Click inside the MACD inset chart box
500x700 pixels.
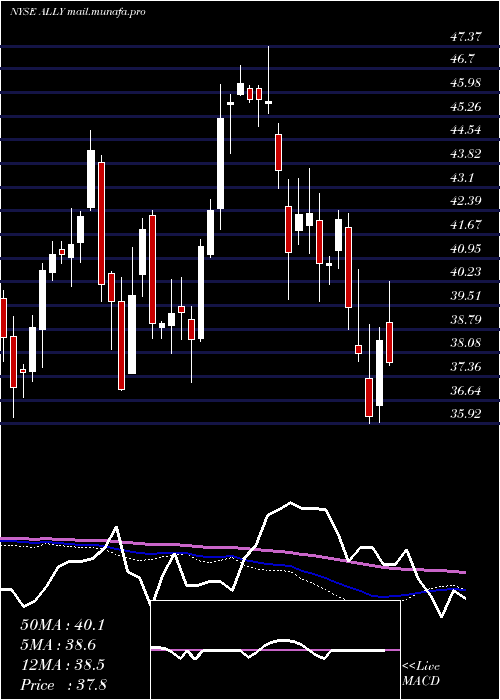coord(275,650)
